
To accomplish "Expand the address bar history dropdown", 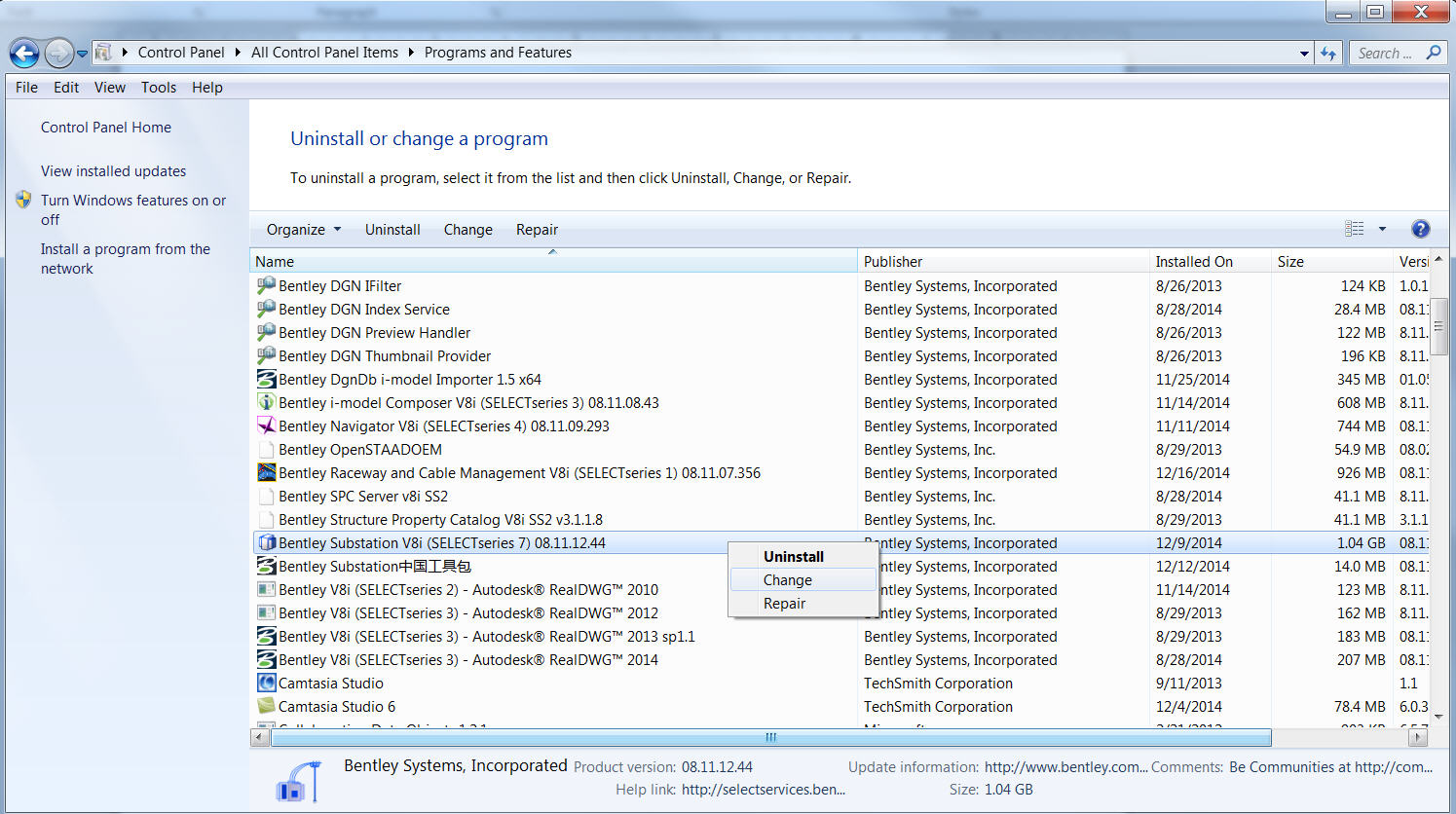I will click(1304, 54).
